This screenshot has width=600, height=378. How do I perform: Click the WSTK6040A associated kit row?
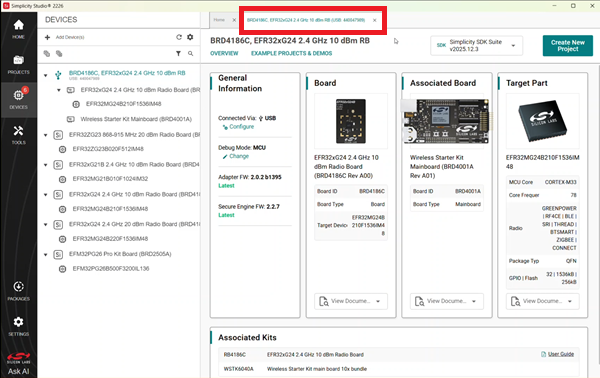point(398,369)
